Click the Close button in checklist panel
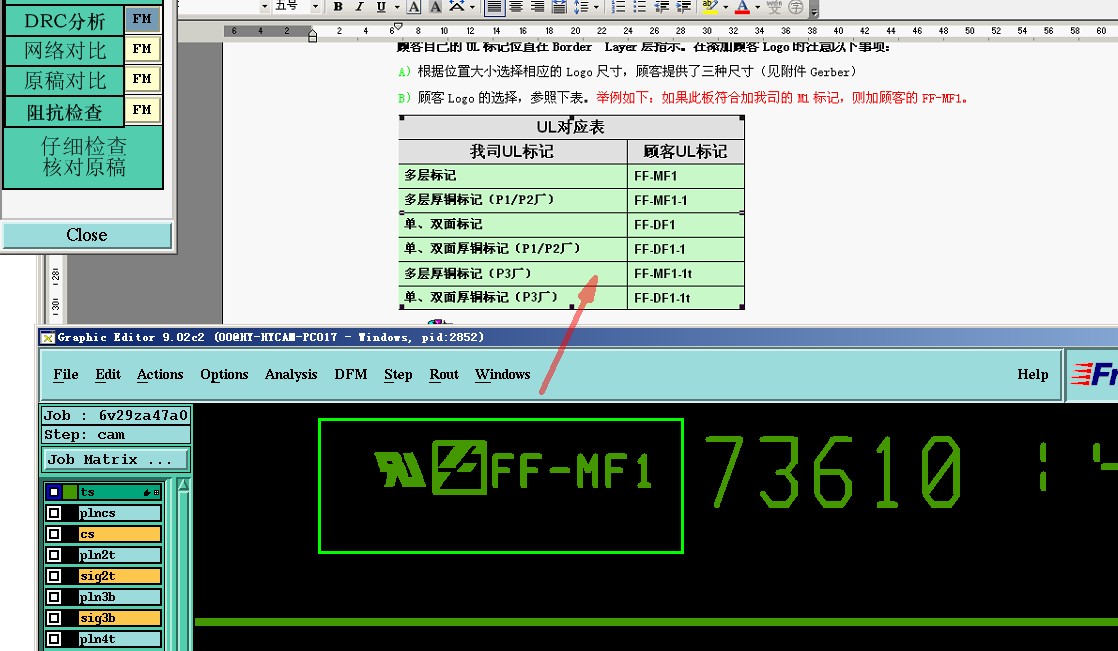Image resolution: width=1118 pixels, height=651 pixels. (x=87, y=235)
